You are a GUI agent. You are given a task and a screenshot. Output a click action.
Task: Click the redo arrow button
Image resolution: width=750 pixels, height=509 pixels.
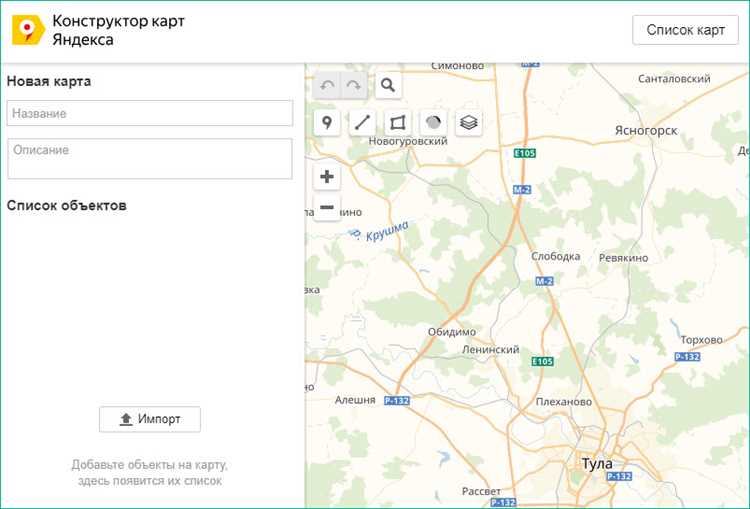(353, 86)
